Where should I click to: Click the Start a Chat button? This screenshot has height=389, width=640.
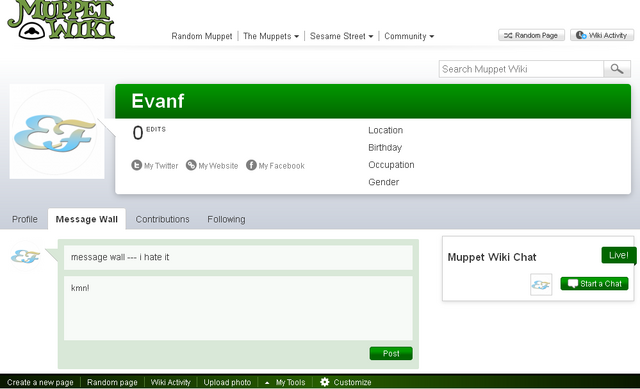coord(594,284)
